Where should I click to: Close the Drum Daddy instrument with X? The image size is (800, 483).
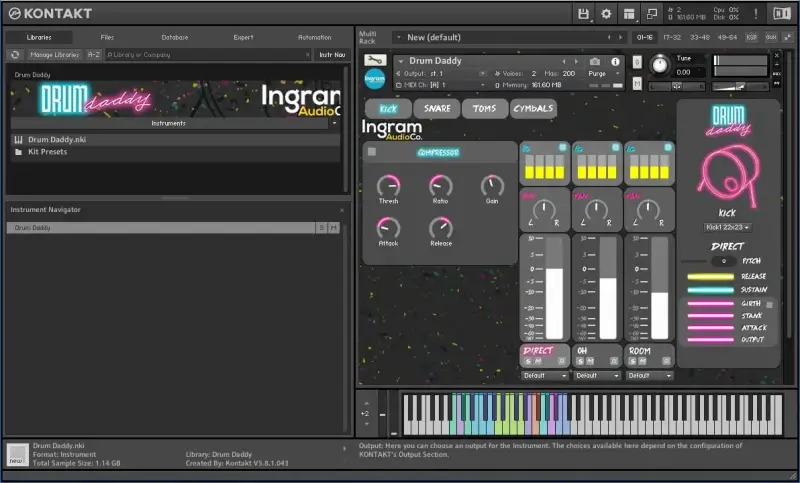(777, 55)
